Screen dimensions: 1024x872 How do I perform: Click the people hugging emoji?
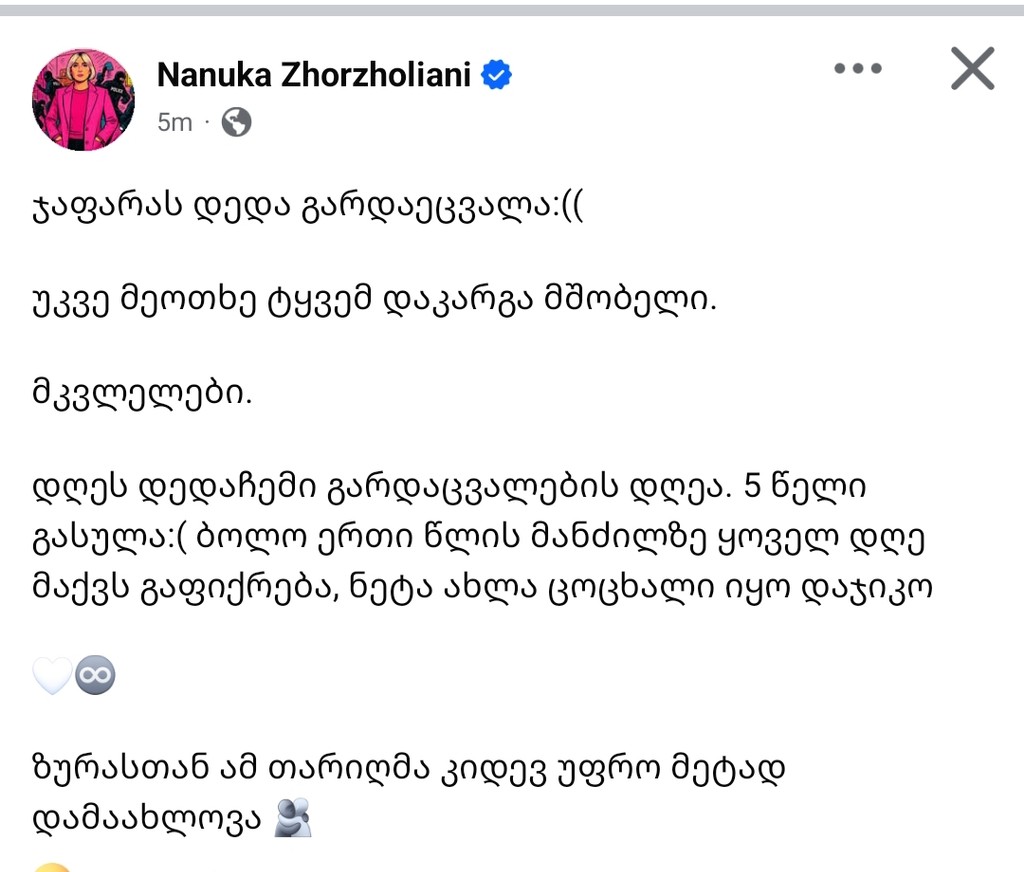[x=293, y=818]
